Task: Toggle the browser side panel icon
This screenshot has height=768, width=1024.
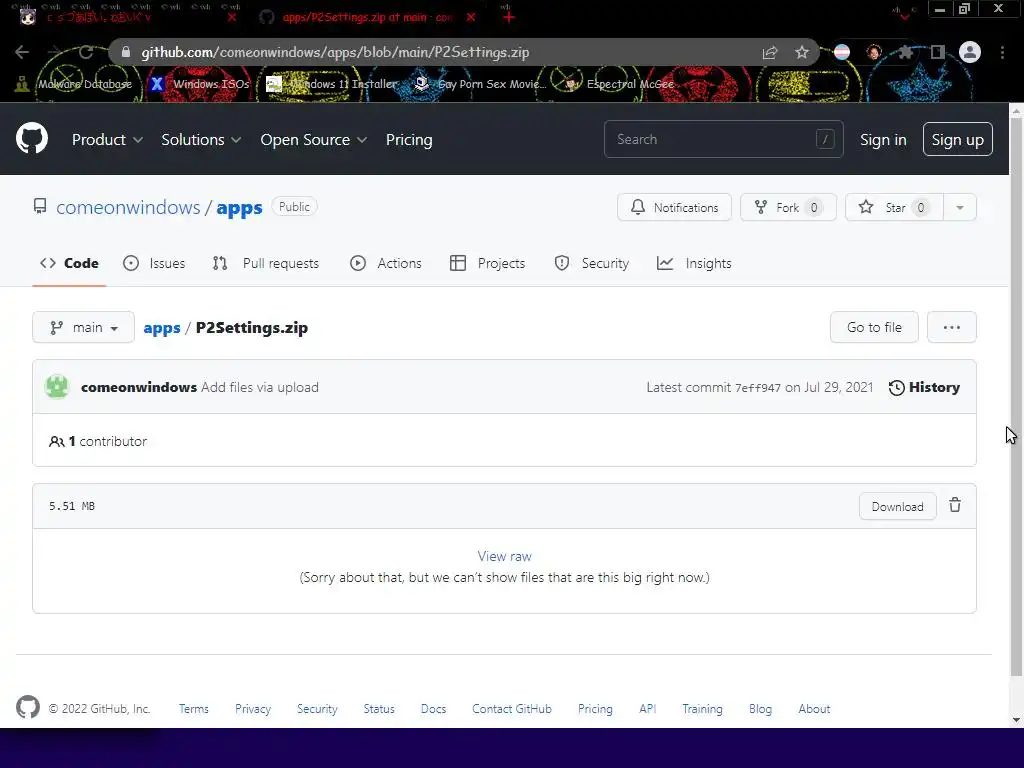Action: pyautogui.click(x=938, y=52)
